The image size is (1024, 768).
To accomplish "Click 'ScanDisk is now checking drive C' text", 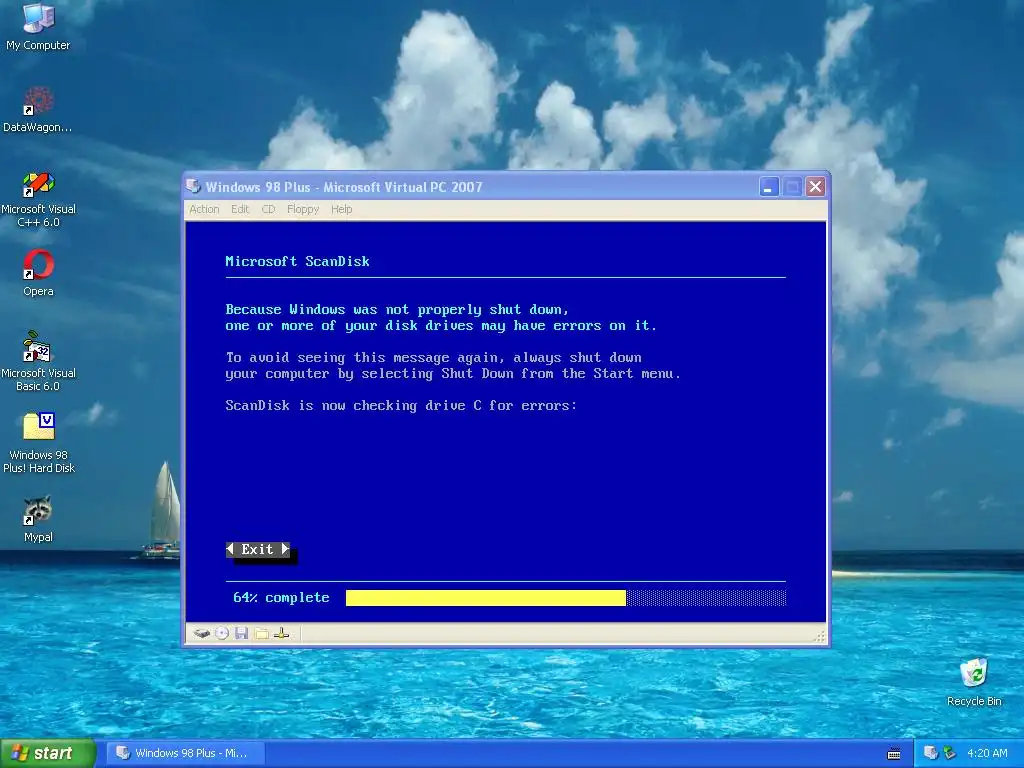I will pyautogui.click(x=401, y=406).
